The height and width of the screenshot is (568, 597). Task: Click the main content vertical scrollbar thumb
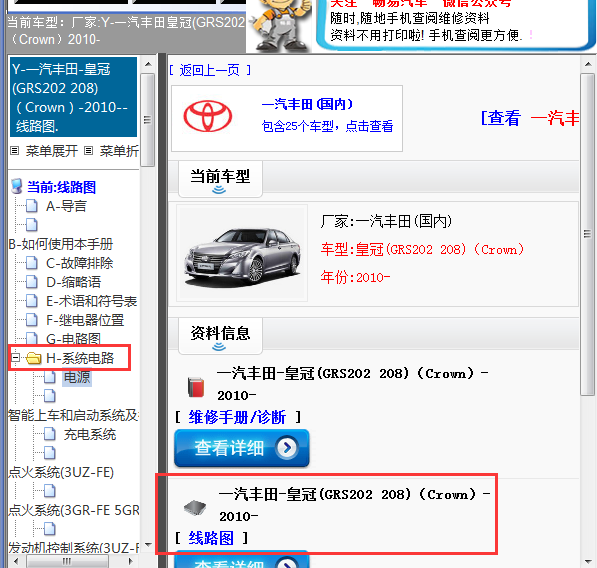coord(587,234)
